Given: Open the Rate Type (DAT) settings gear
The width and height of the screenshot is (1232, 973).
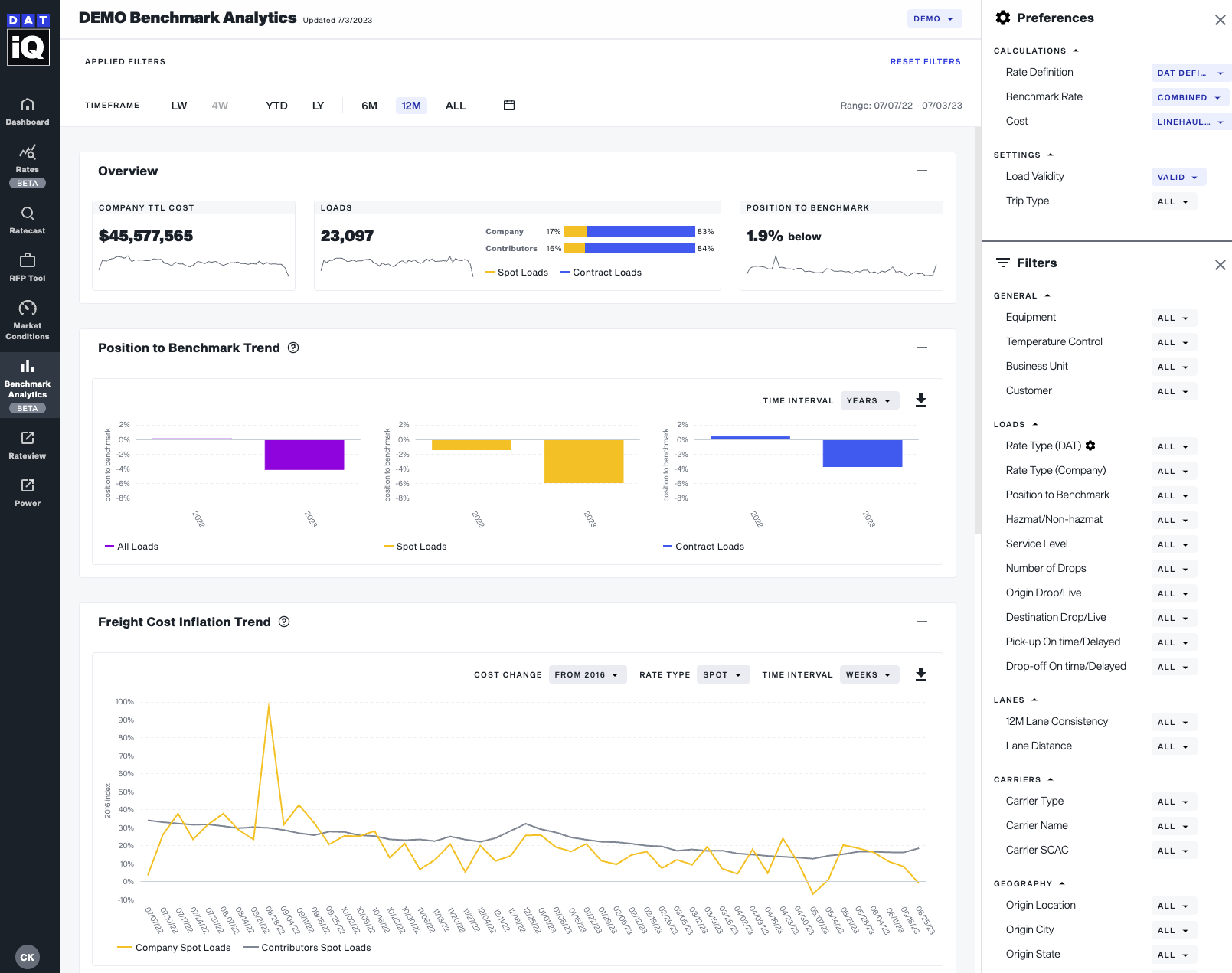Looking at the screenshot, I should pos(1090,446).
